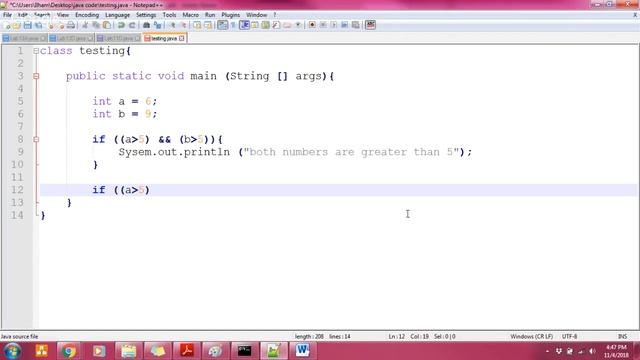Click the Save All toolbar icon

pos(39,25)
